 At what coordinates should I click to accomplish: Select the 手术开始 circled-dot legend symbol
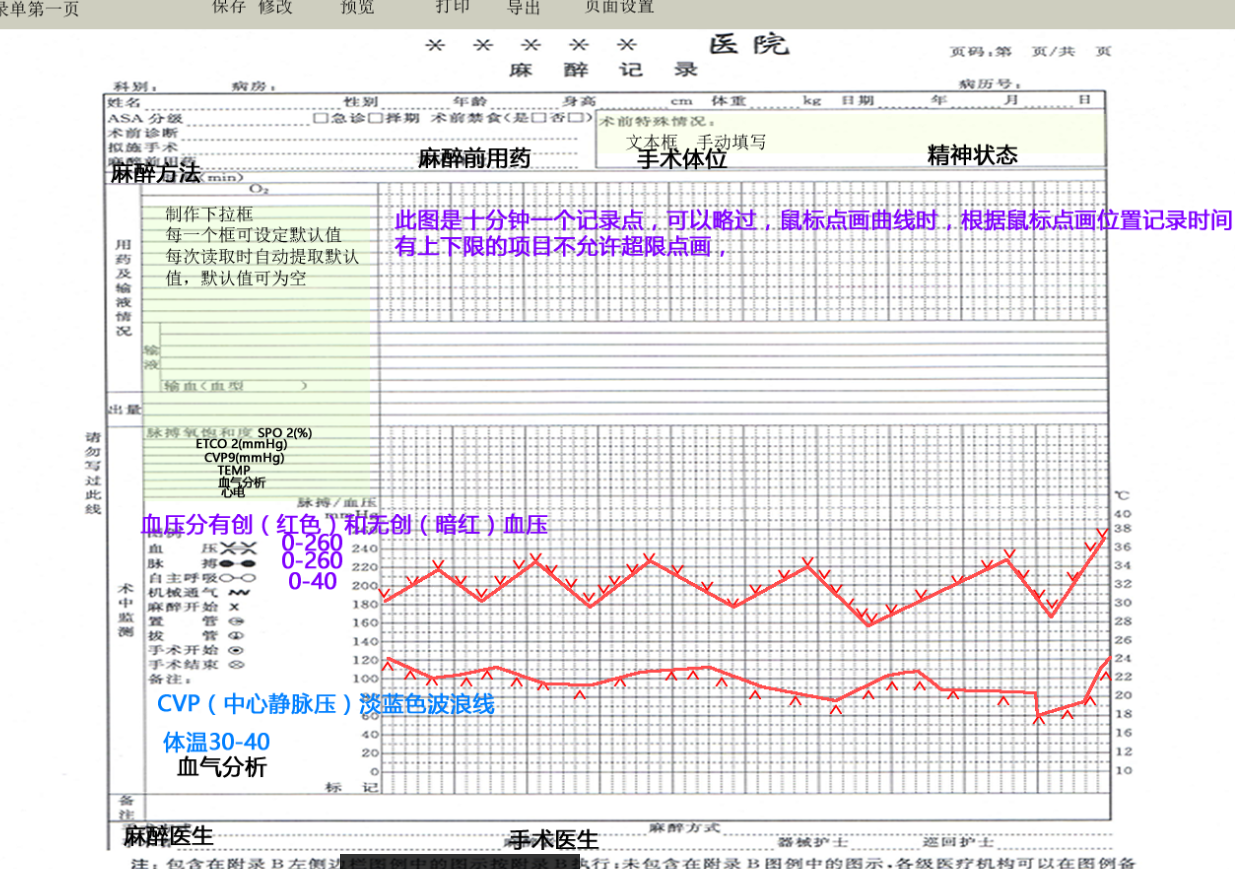point(234,648)
